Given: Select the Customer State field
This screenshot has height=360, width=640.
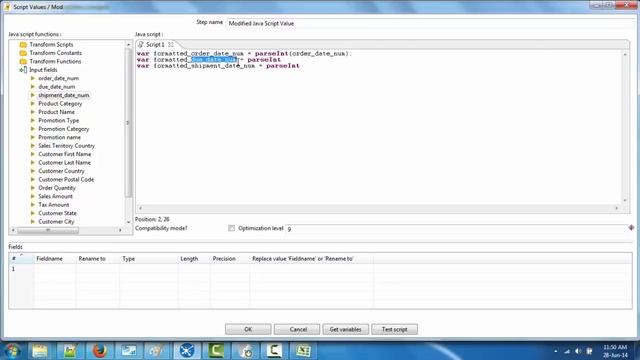Looking at the screenshot, I should [57, 213].
